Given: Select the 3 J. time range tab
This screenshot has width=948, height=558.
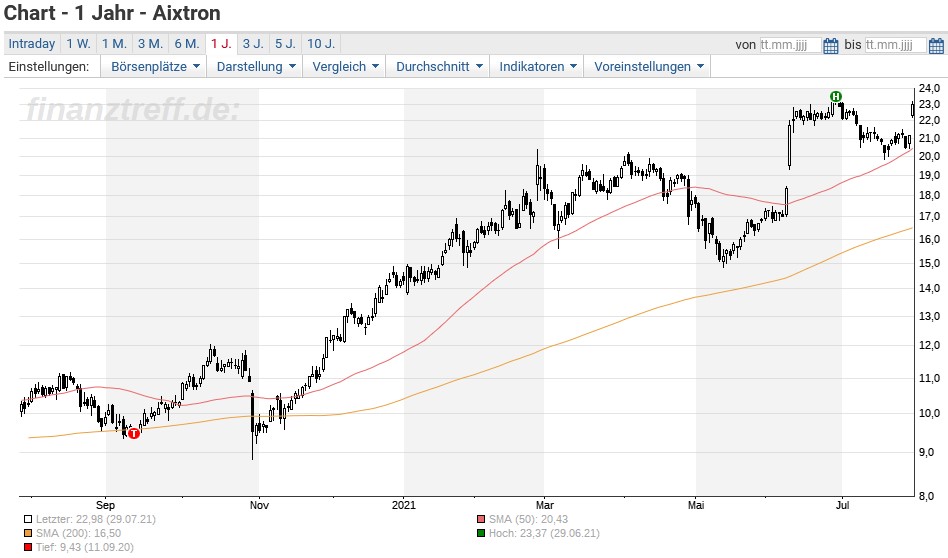Looking at the screenshot, I should [x=253, y=44].
